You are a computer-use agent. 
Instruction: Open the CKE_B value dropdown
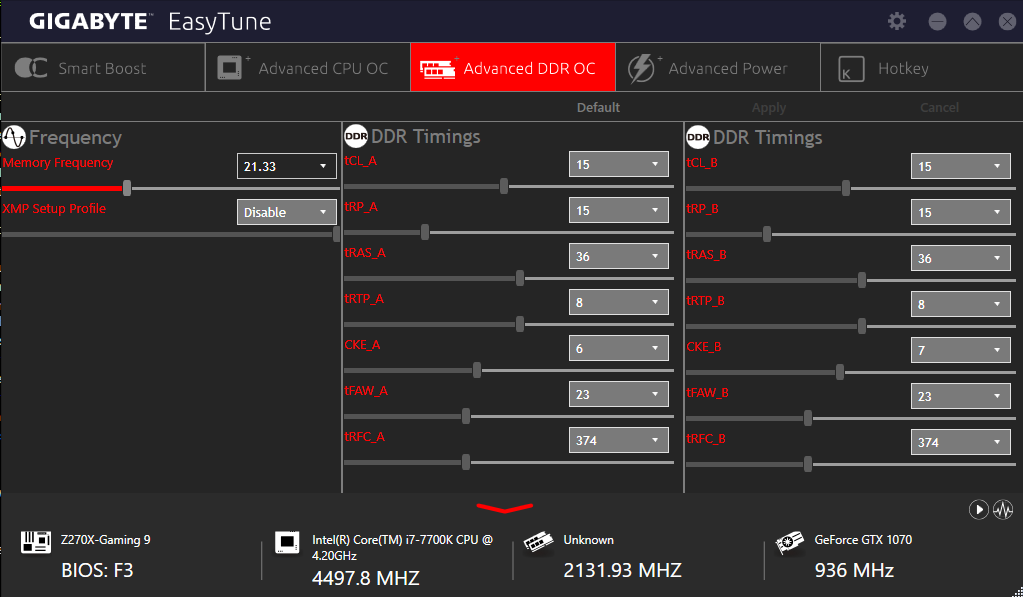click(x=960, y=350)
